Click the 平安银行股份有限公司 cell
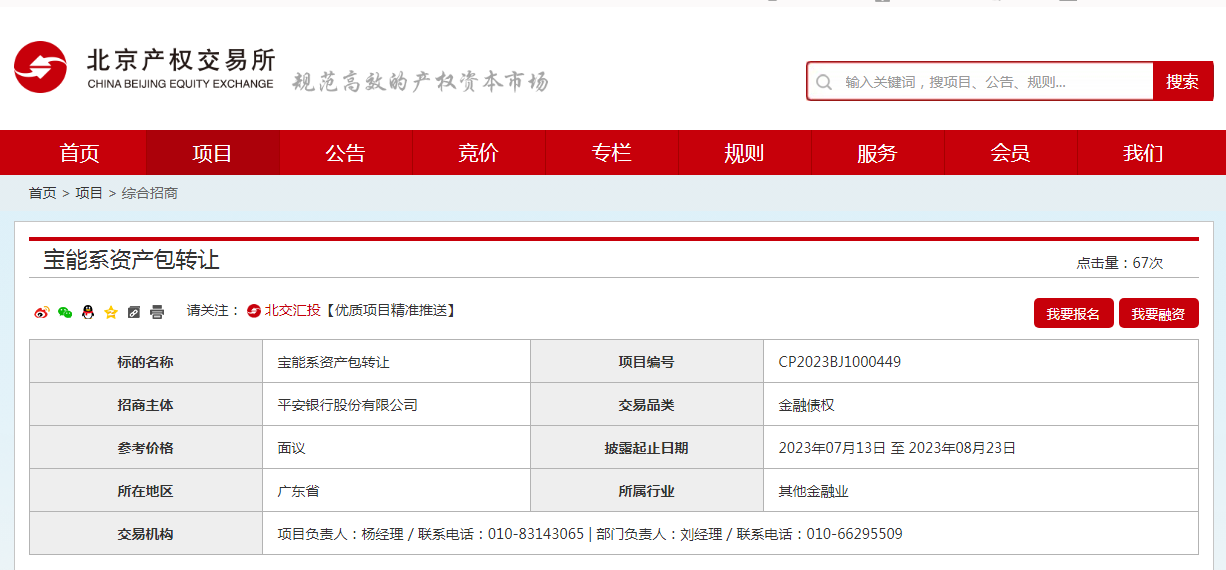Image resolution: width=1226 pixels, height=570 pixels. click(x=396, y=405)
